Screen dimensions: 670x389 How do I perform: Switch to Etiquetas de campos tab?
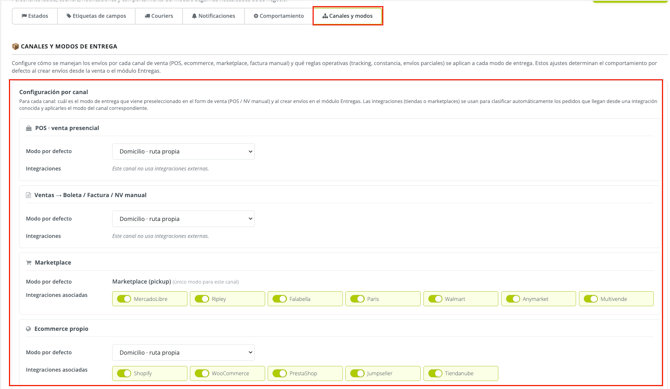click(96, 16)
